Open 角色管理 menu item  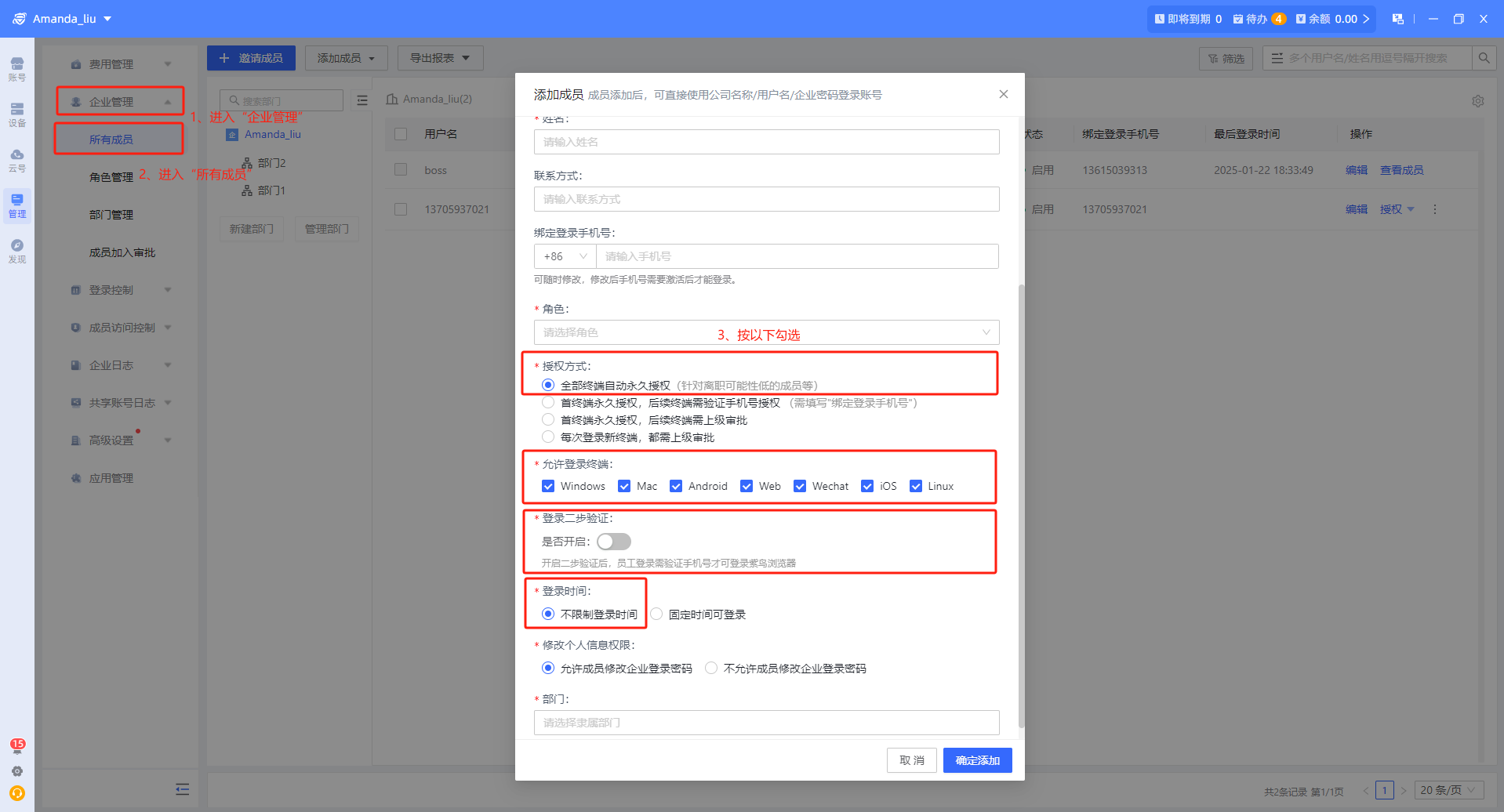pos(111,177)
